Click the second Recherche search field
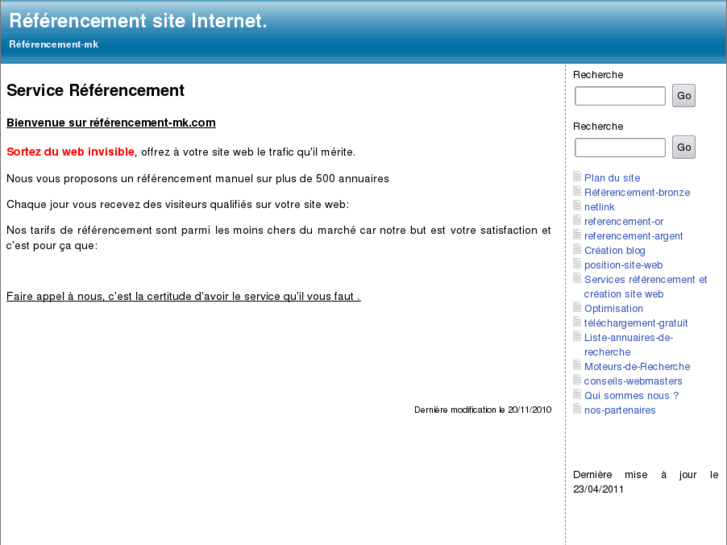Viewport: 727px width, 545px height. (620, 147)
